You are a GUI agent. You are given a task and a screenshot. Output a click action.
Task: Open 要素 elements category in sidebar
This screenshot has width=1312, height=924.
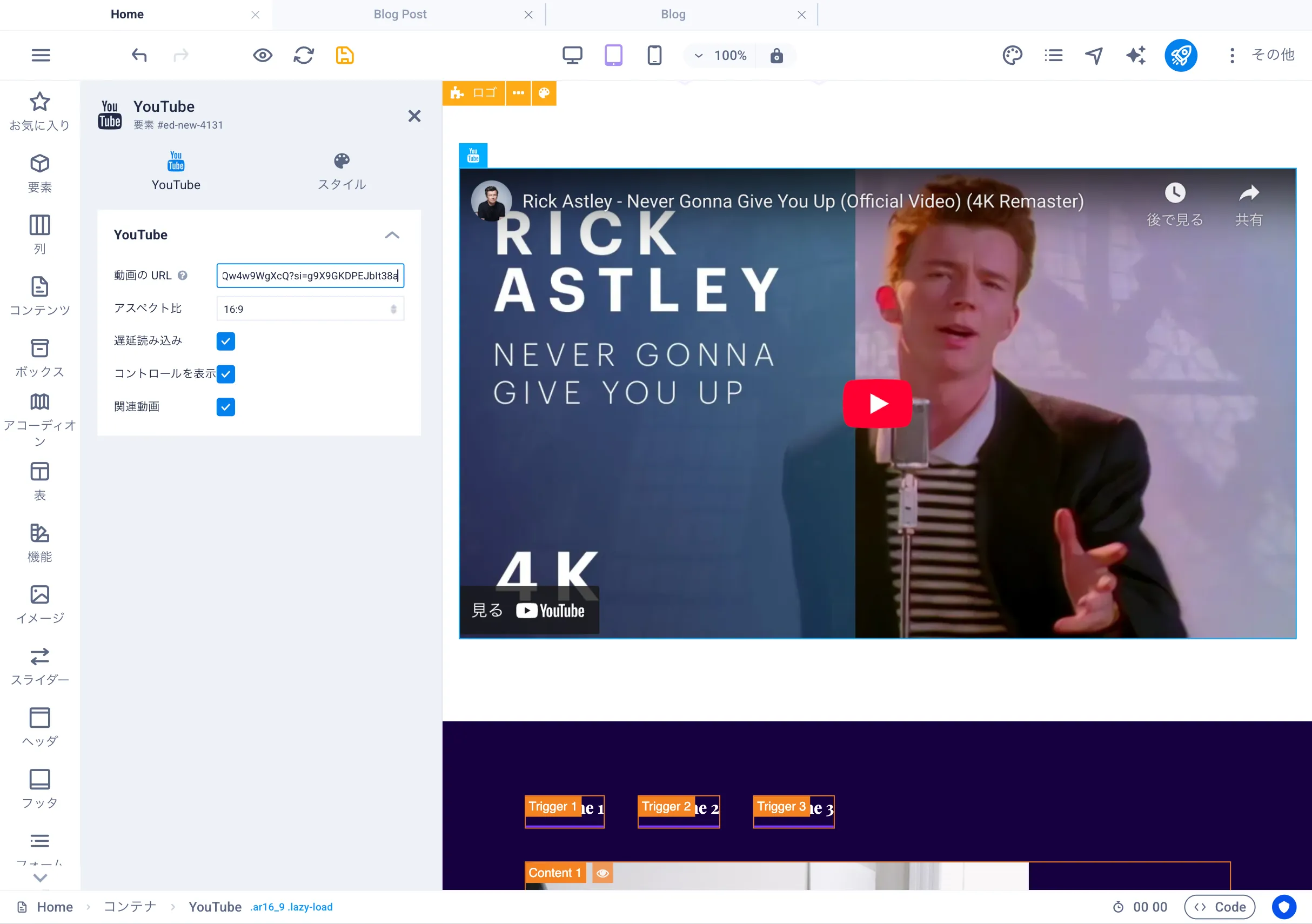point(39,173)
